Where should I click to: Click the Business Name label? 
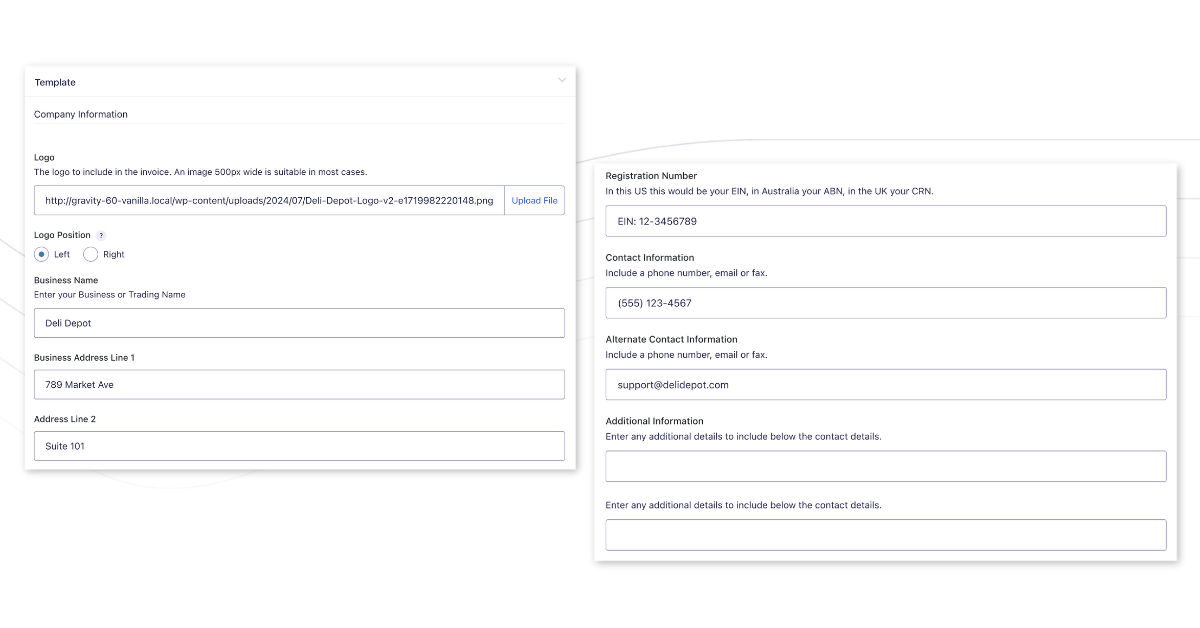point(66,280)
